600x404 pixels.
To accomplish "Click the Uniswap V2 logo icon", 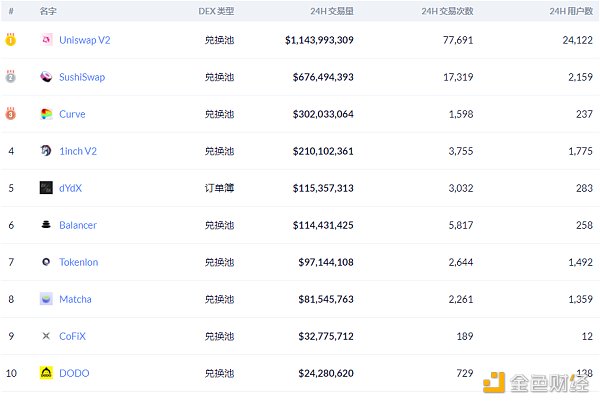I will tap(46, 40).
